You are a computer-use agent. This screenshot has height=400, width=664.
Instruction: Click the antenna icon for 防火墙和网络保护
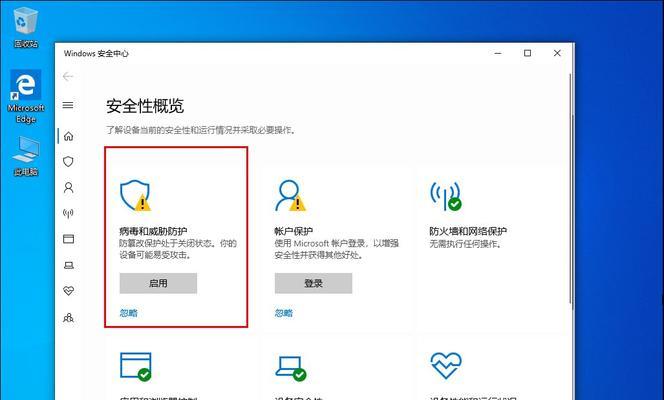point(445,196)
